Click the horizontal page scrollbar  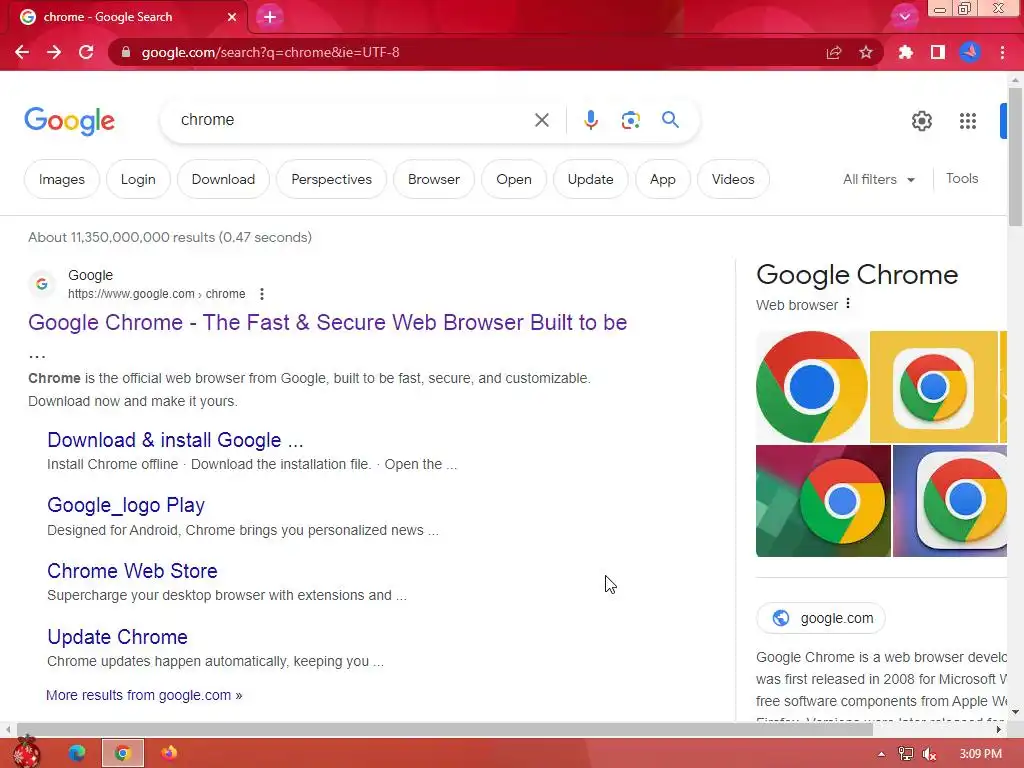[x=444, y=729]
